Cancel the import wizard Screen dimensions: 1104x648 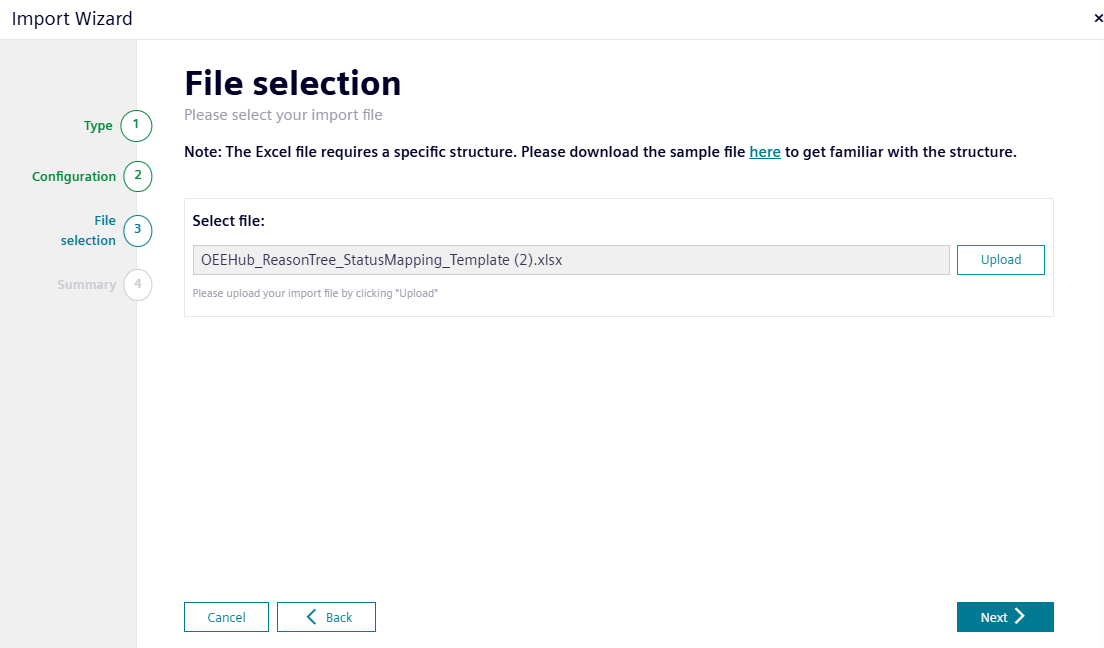click(226, 617)
